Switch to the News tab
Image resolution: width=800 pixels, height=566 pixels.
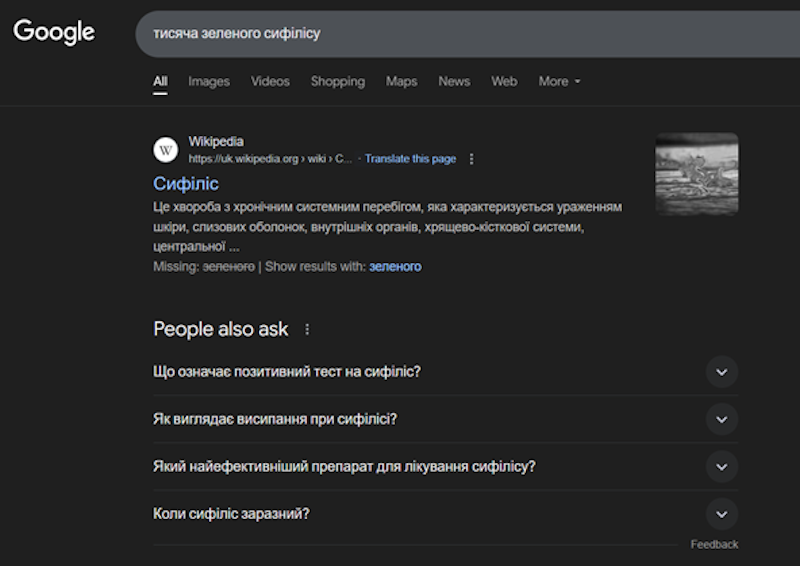click(x=454, y=82)
